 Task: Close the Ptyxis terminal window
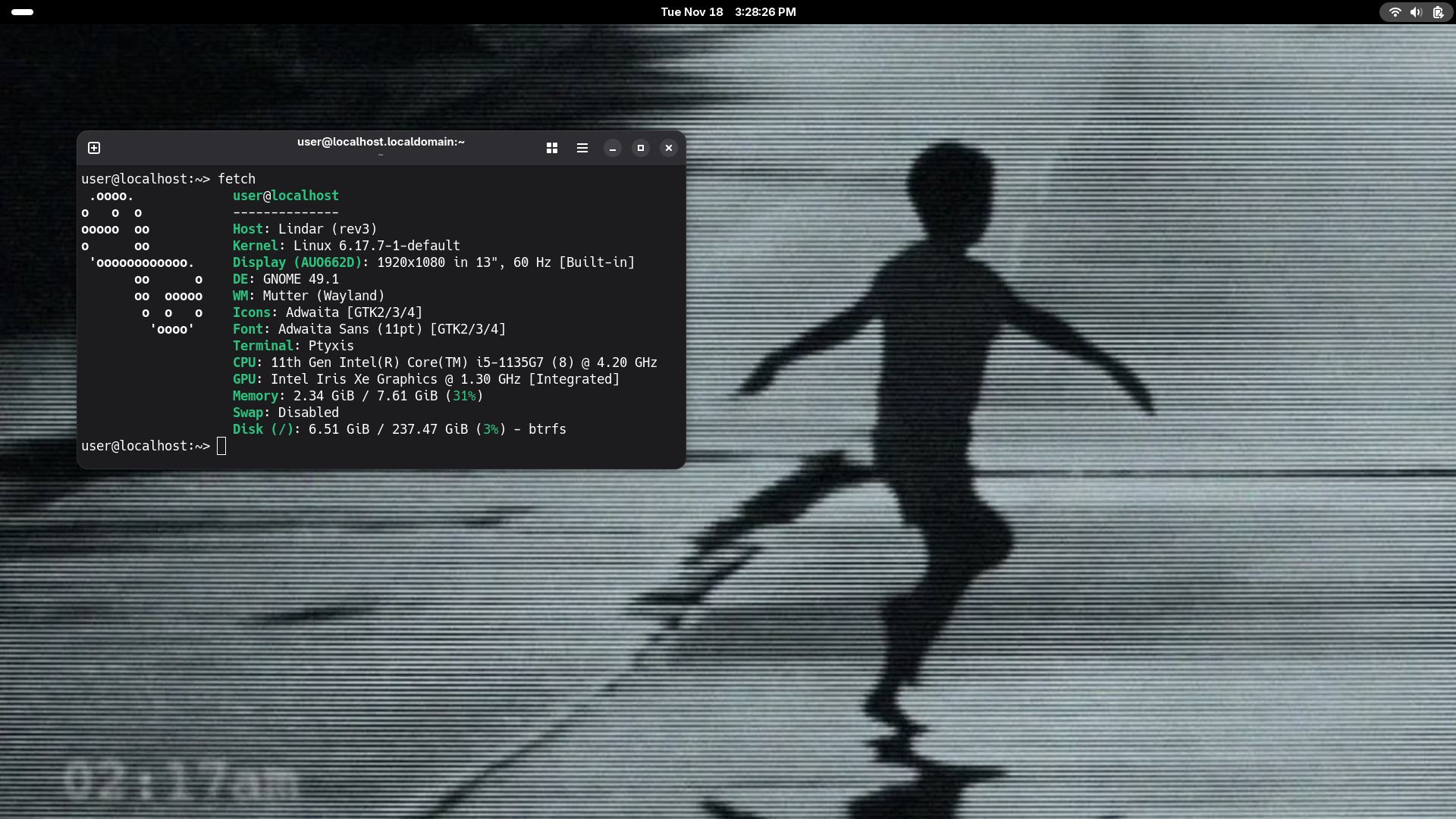pos(669,148)
